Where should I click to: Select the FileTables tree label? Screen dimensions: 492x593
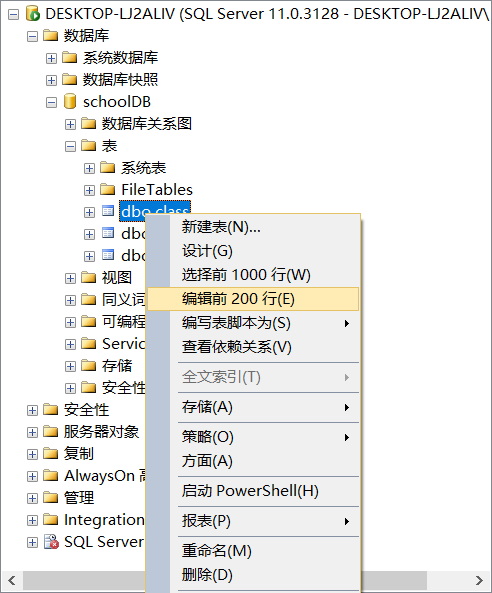click(157, 190)
